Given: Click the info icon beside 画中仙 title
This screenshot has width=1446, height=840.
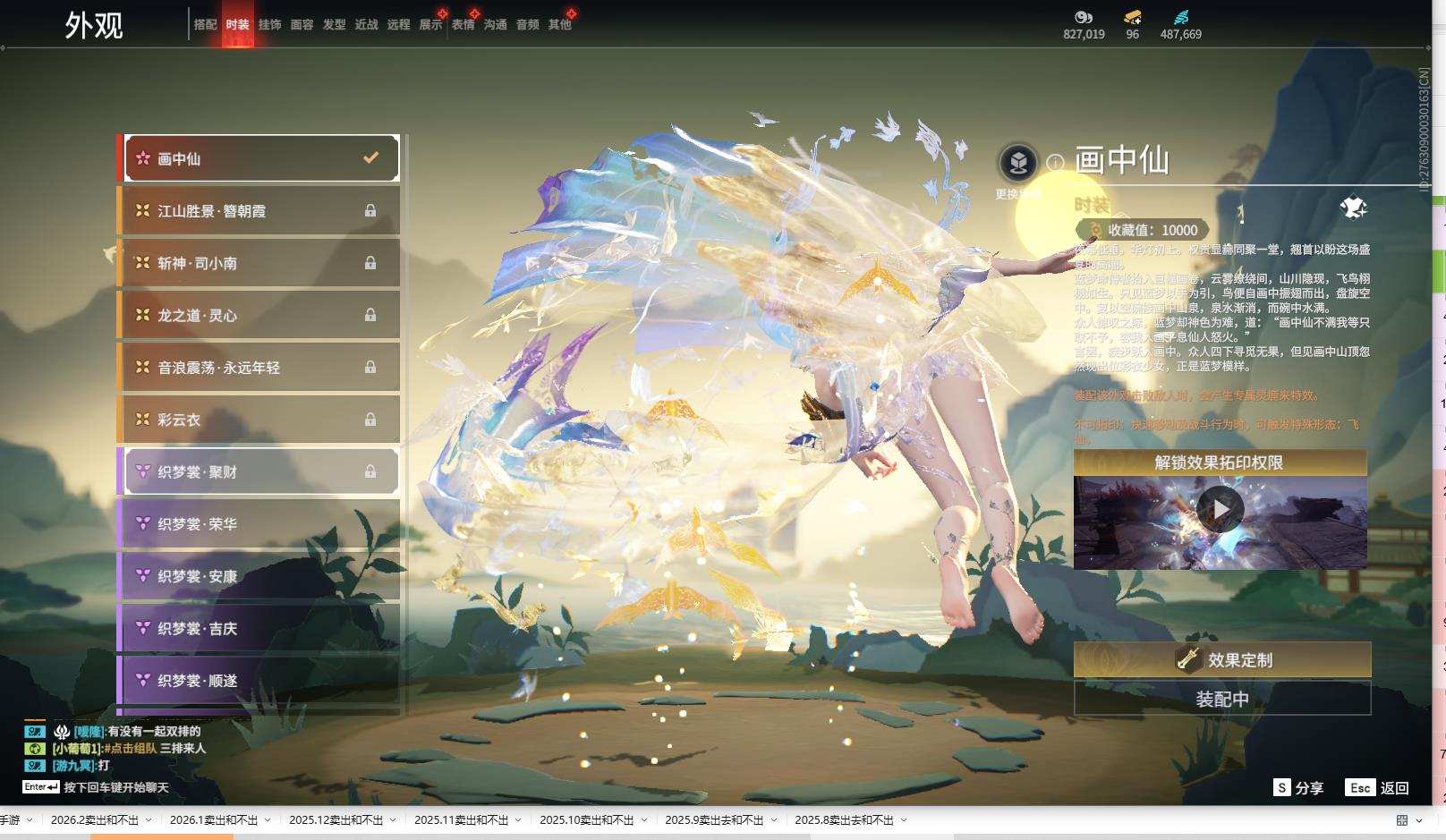Looking at the screenshot, I should point(1055,163).
